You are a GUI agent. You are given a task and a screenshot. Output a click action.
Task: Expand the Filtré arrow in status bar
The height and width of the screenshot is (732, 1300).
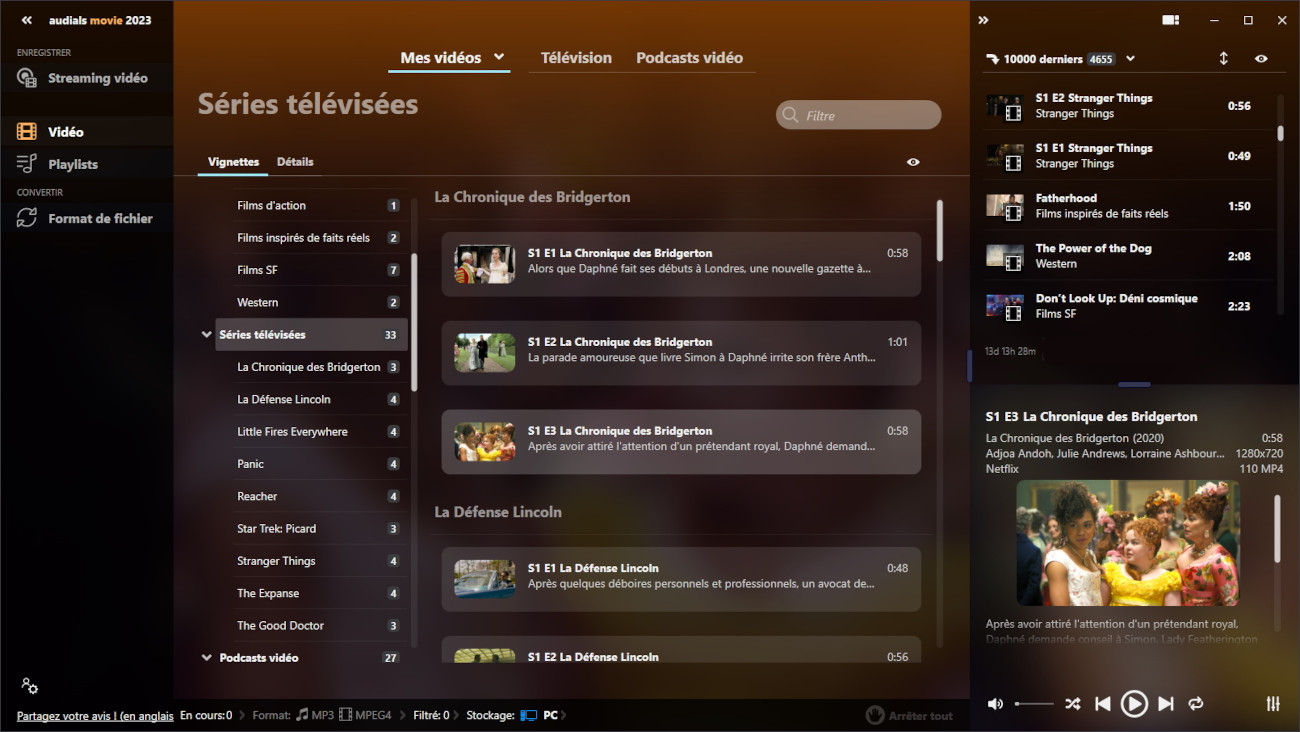(456, 715)
